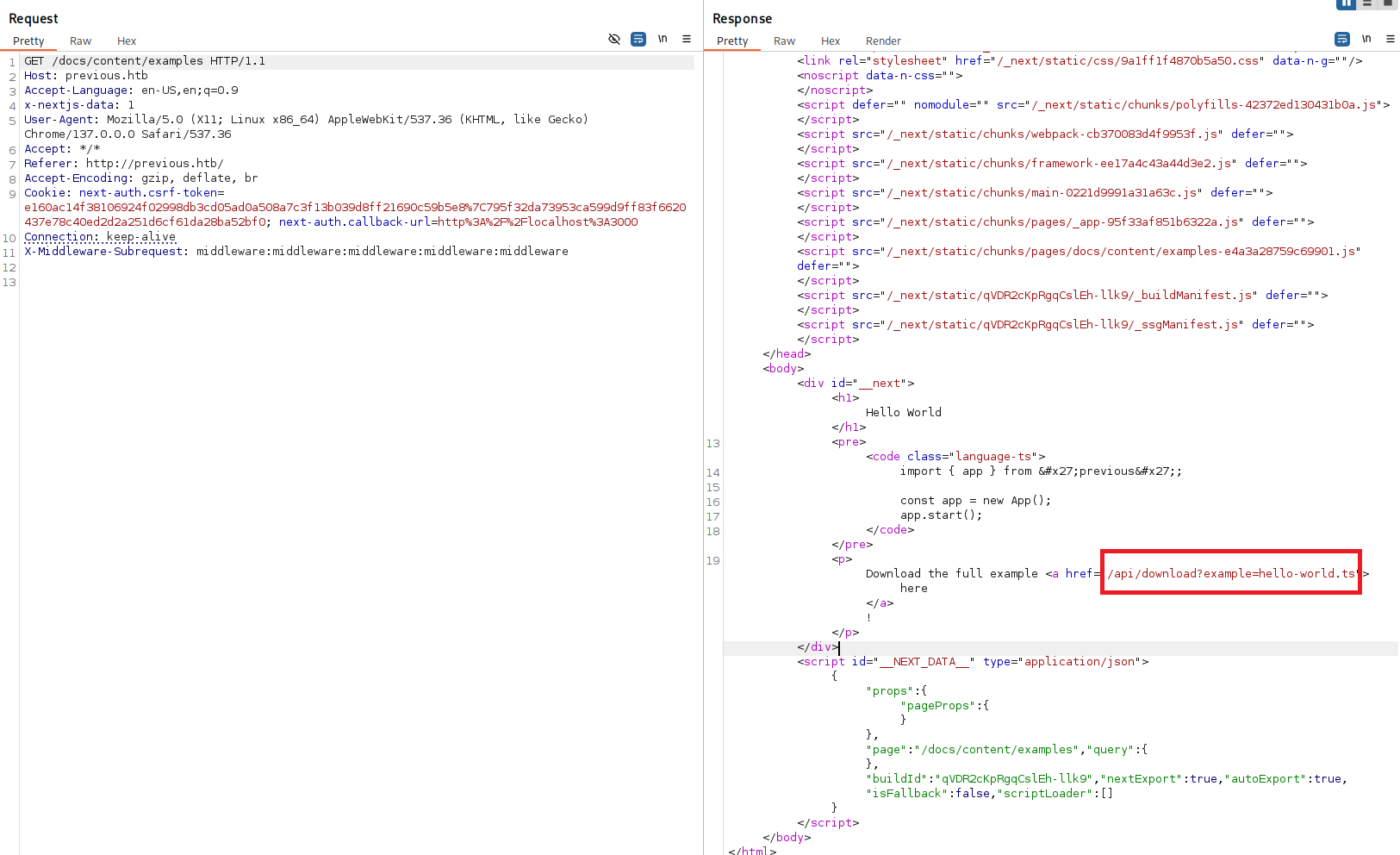Switch the Request view to the Hex tab
This screenshot has width=1400, height=855.
point(126,41)
